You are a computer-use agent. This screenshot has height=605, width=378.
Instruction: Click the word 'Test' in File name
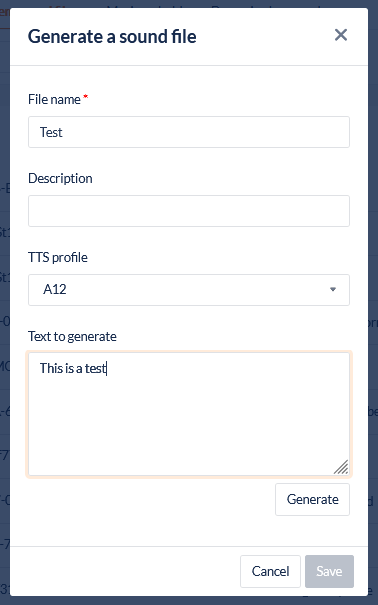51,132
